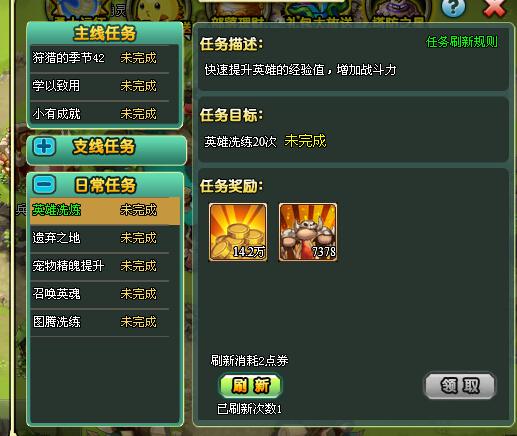Select the 小有成就 quest
This screenshot has width=517, height=436.
(104, 114)
